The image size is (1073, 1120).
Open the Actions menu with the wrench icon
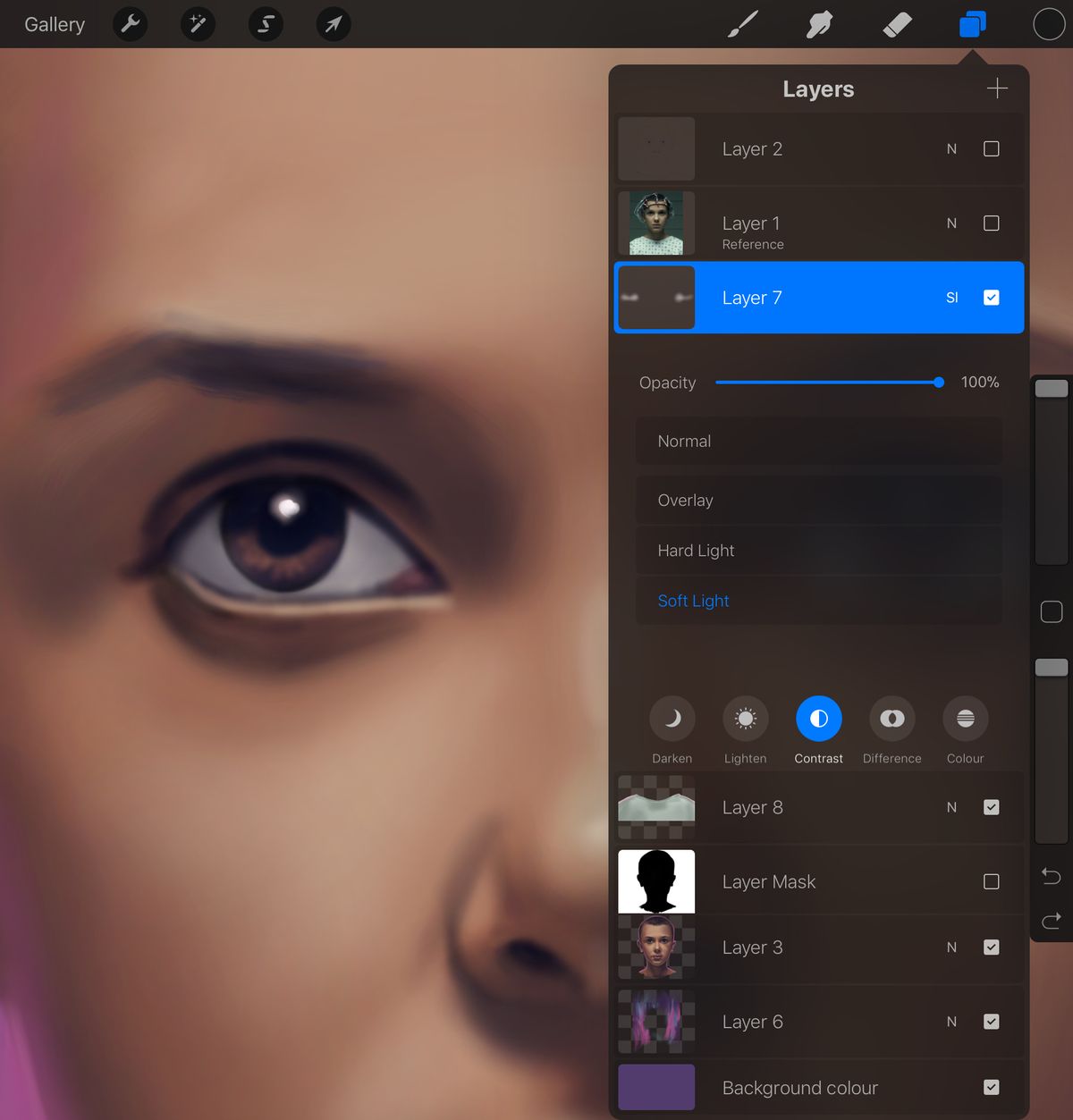click(130, 24)
